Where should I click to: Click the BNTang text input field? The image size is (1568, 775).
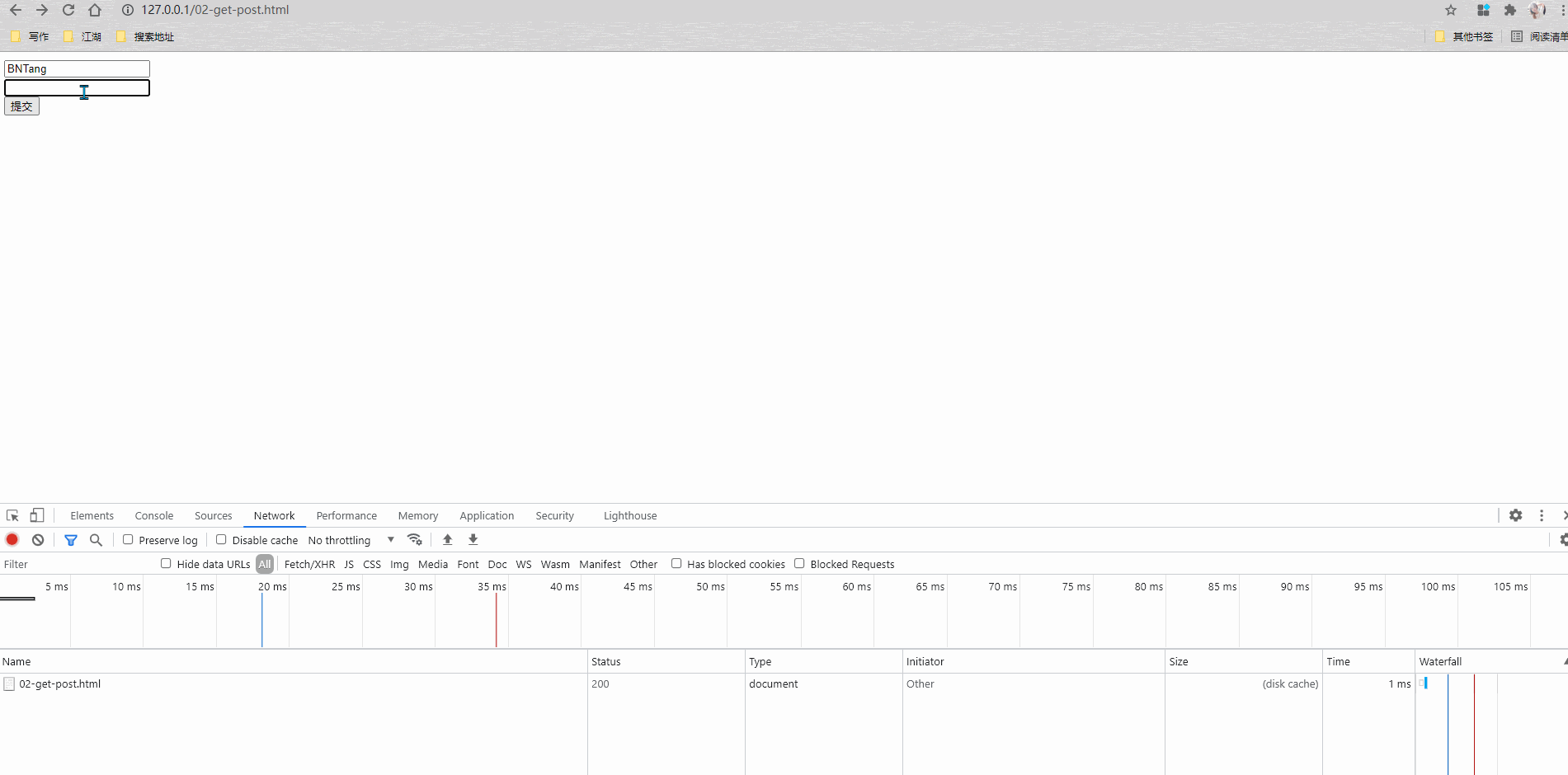[77, 68]
